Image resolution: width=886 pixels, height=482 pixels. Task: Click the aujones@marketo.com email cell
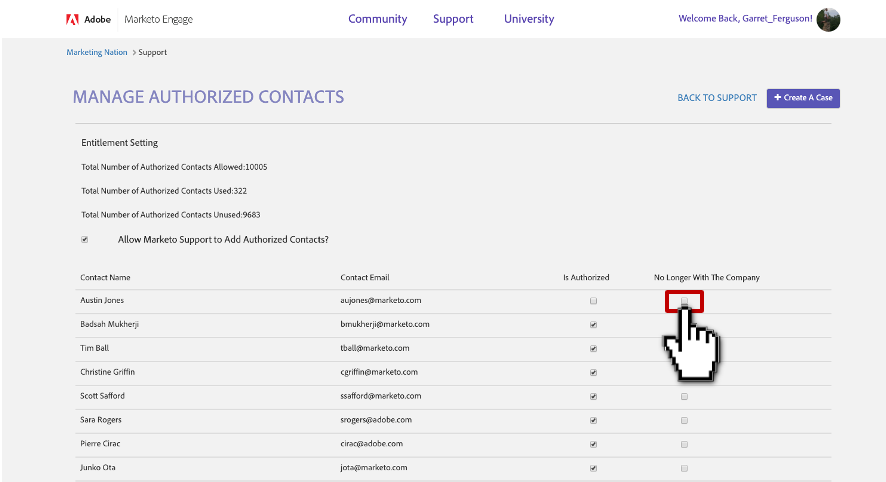pos(381,301)
